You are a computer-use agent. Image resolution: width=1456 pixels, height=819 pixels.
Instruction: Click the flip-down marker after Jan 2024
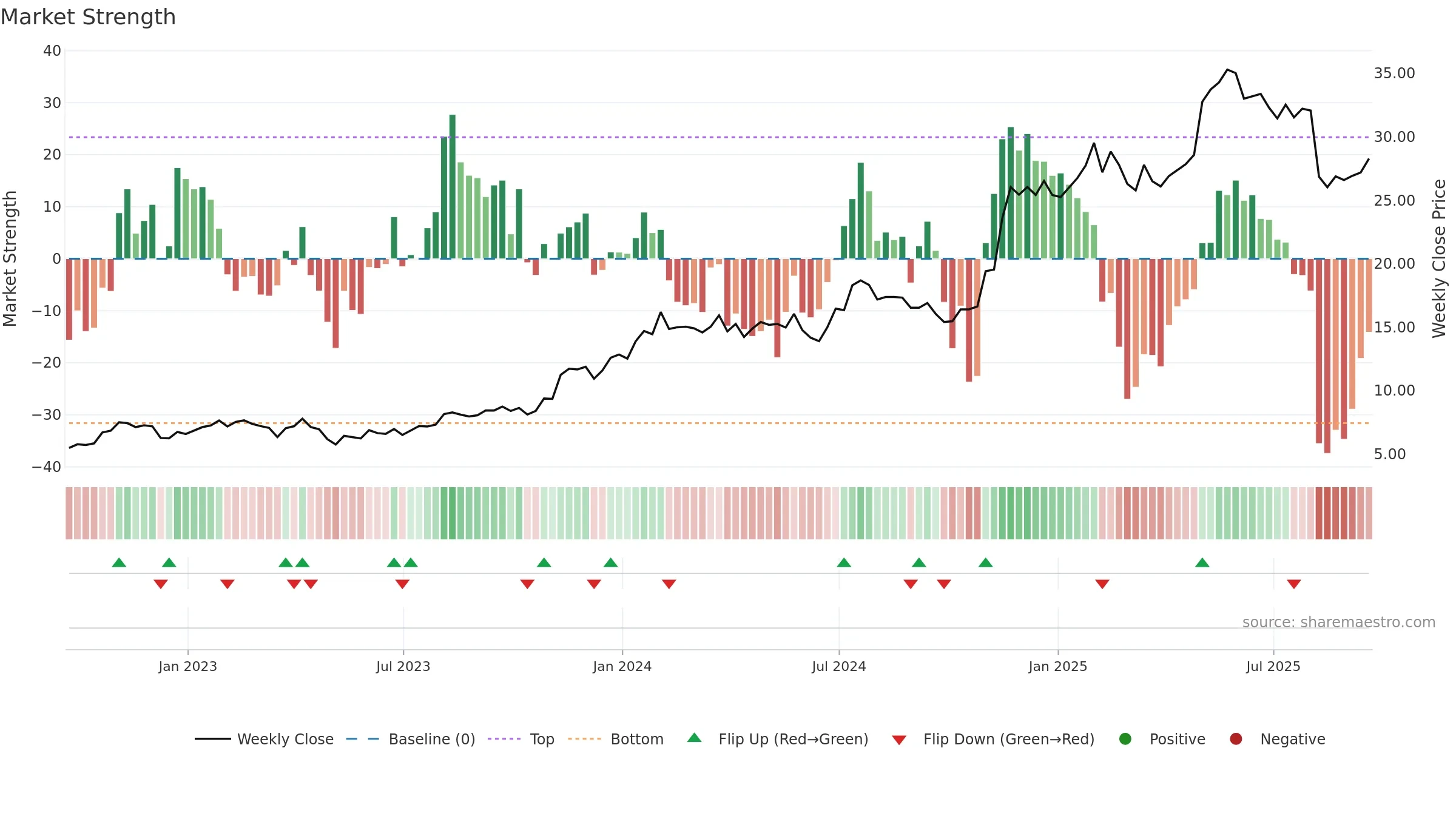click(x=669, y=584)
